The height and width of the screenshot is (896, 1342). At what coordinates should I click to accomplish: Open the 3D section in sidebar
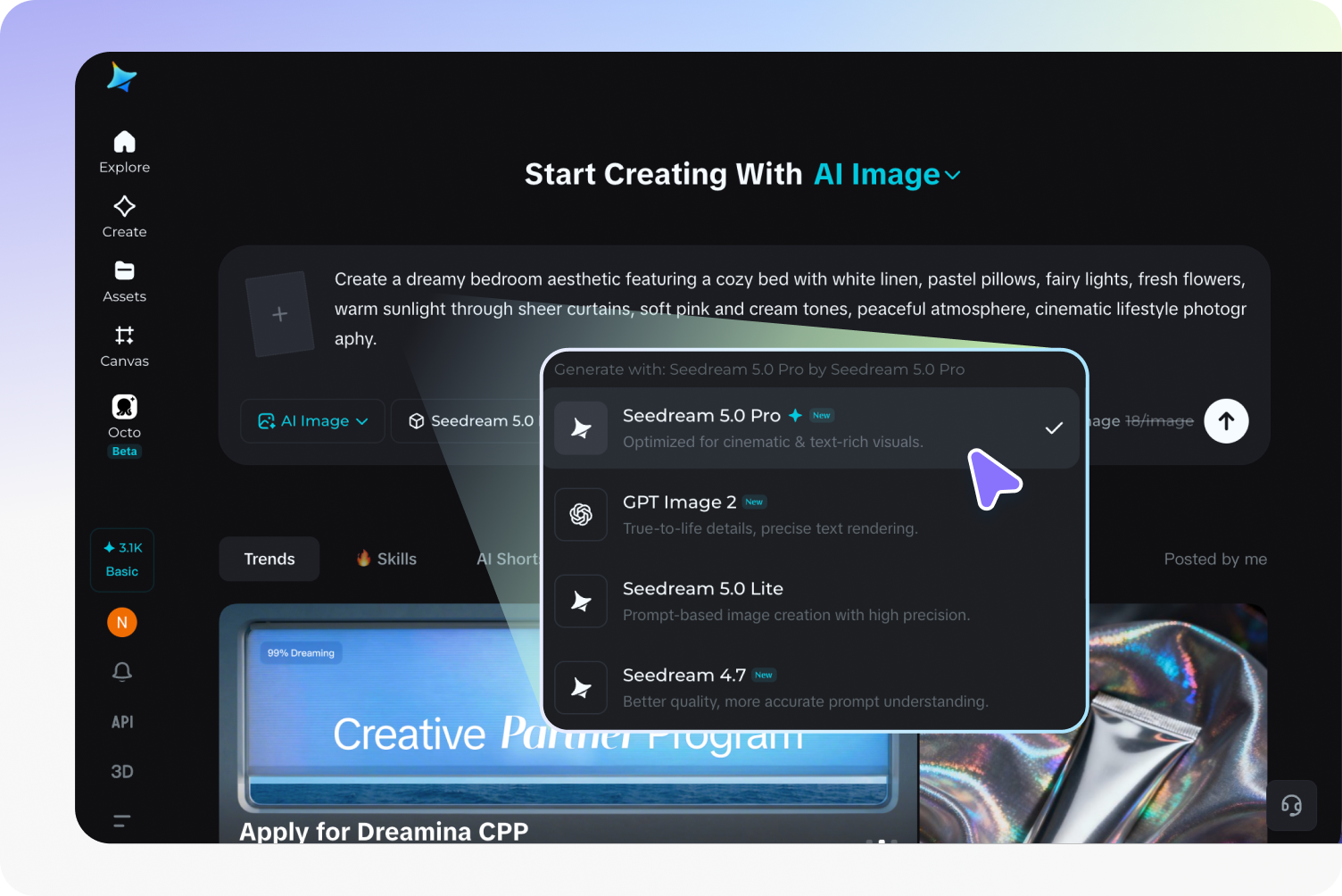122,772
